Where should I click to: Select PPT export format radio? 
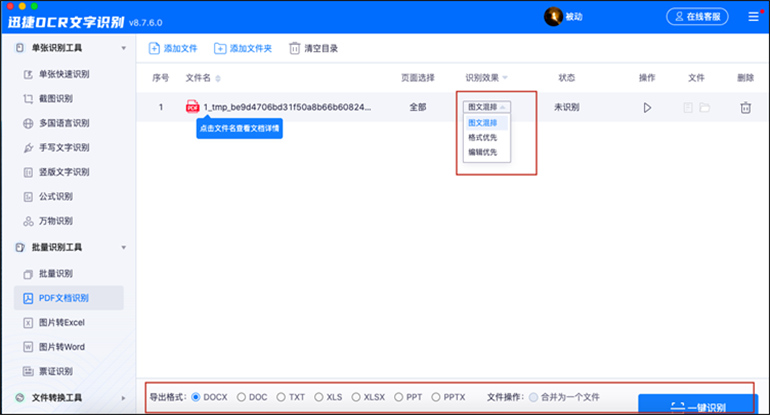coord(399,397)
